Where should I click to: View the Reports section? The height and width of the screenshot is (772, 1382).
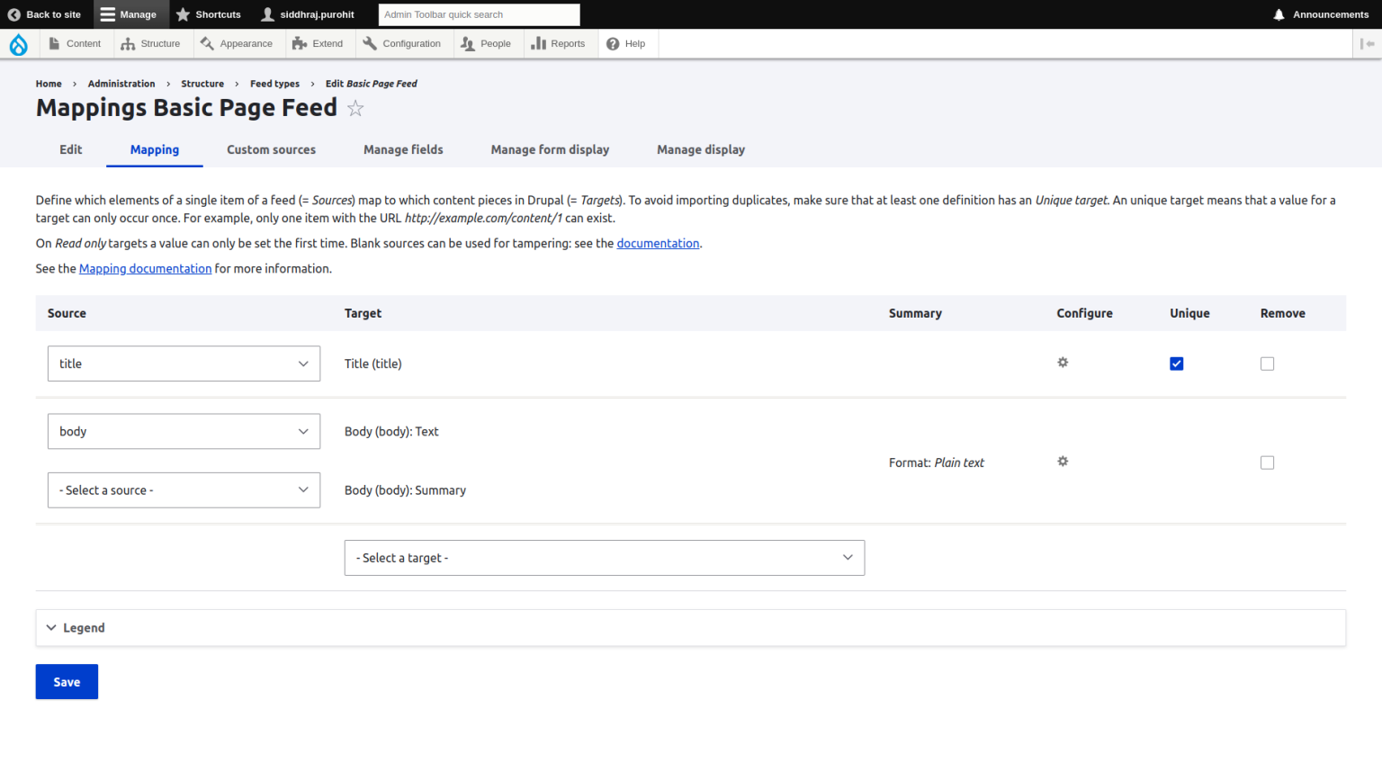tap(558, 43)
